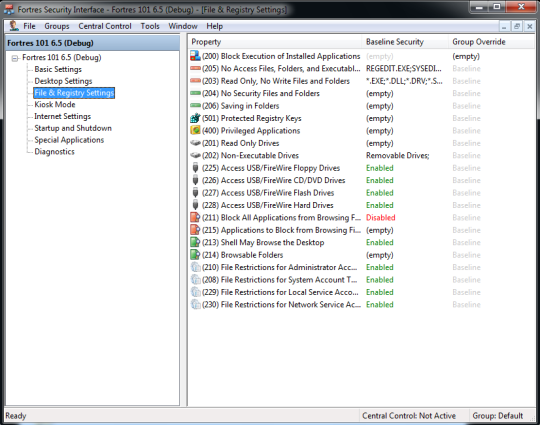The height and width of the screenshot is (425, 540).
Task: Click the USB icon for Hard Drives access
Action: (x=195, y=205)
